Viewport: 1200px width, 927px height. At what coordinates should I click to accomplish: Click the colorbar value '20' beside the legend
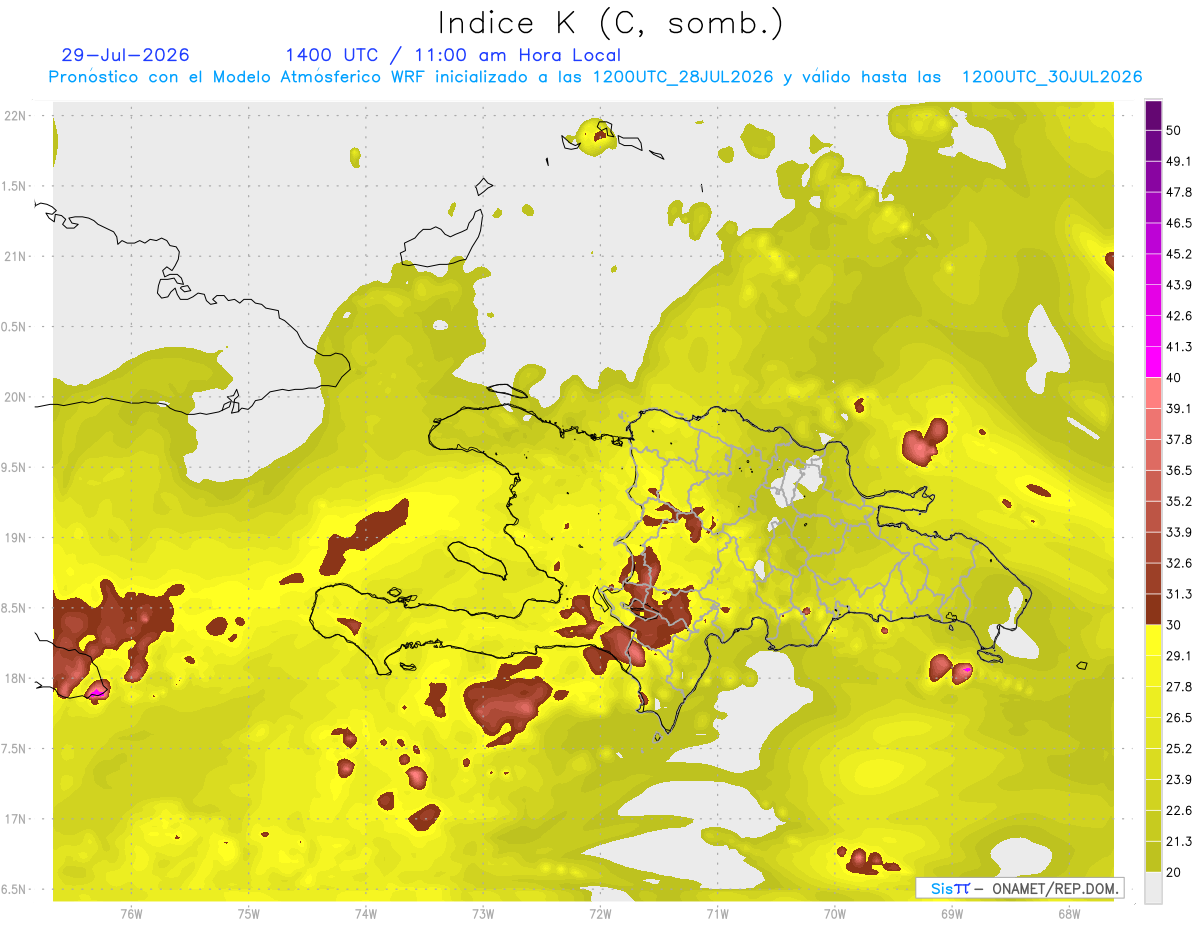click(1175, 873)
